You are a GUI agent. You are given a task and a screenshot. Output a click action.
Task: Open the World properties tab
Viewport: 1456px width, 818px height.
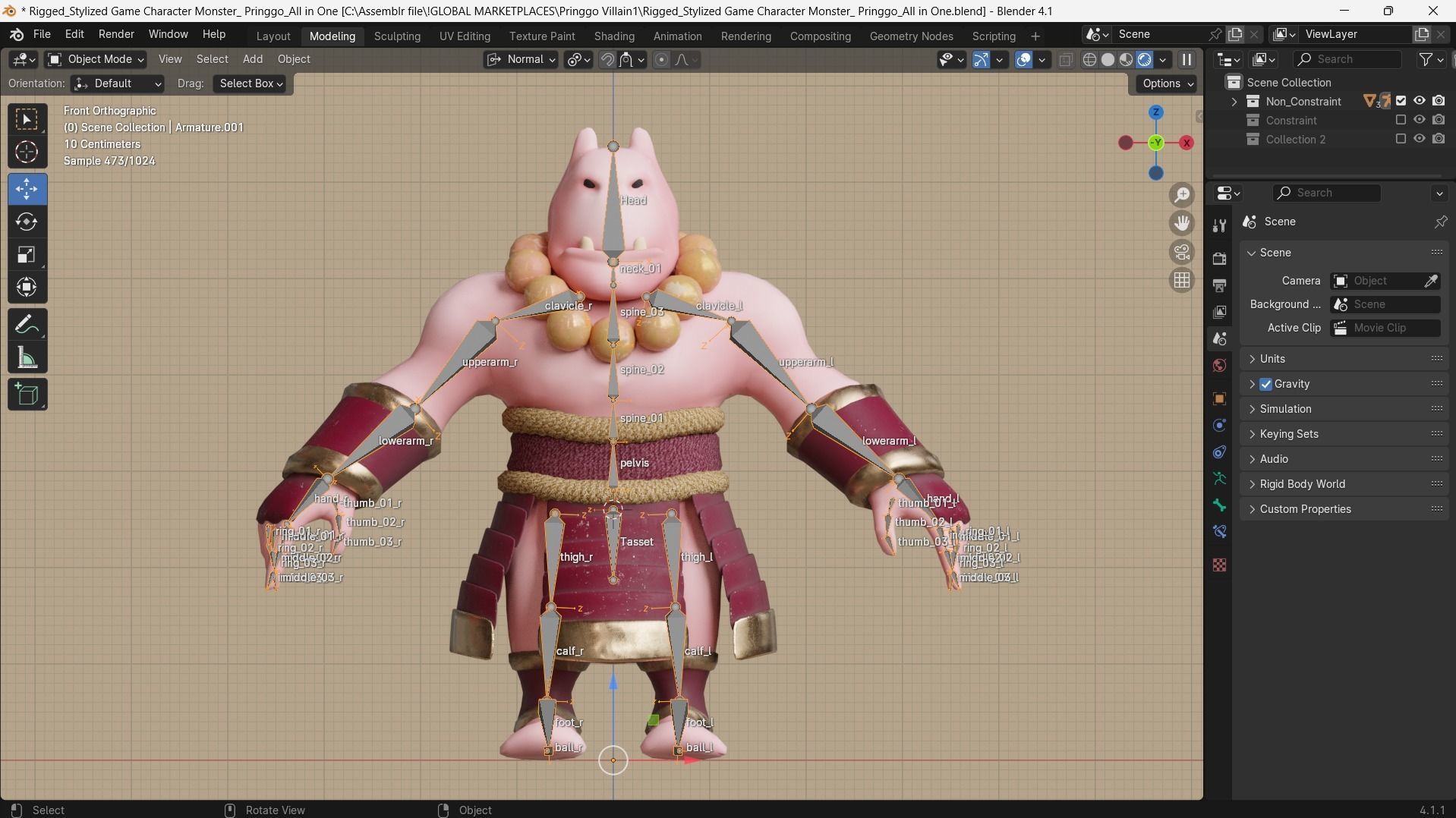tap(1220, 365)
